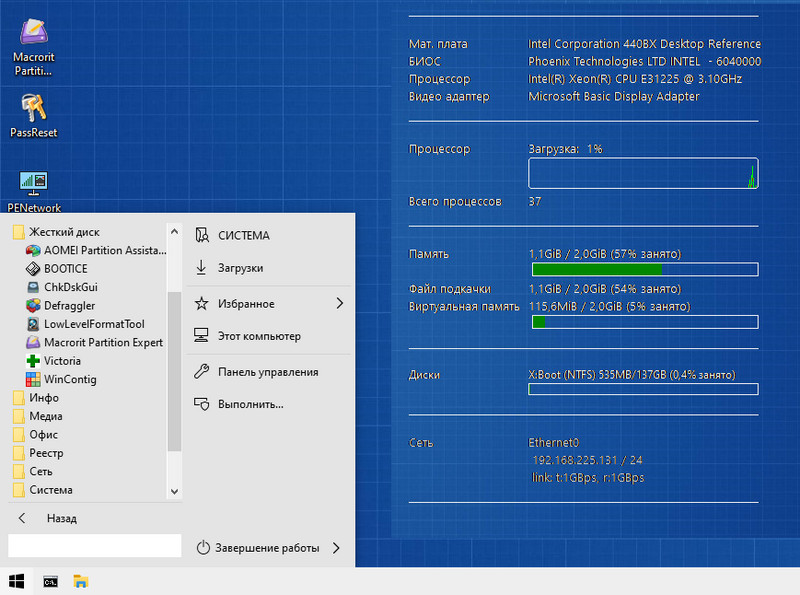Open shutdown options arrow
This screenshot has width=800, height=595.
pos(336,548)
